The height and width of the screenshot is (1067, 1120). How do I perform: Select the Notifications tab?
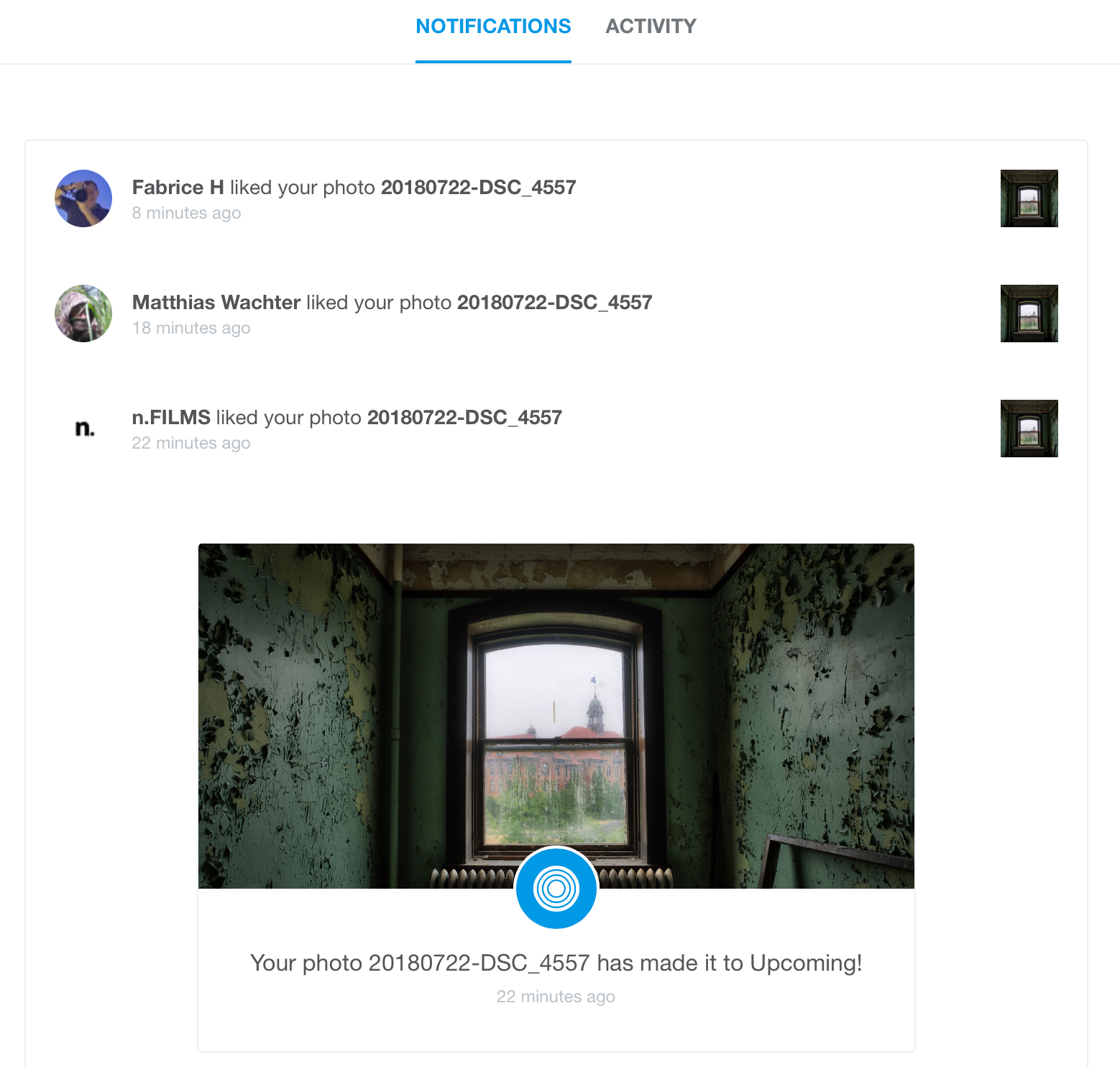[493, 27]
